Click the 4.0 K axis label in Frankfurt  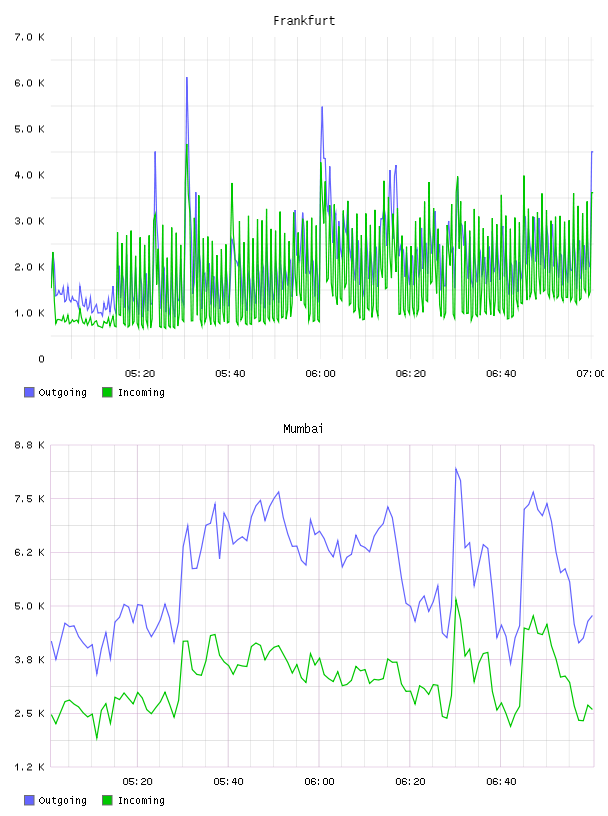tap(30, 175)
